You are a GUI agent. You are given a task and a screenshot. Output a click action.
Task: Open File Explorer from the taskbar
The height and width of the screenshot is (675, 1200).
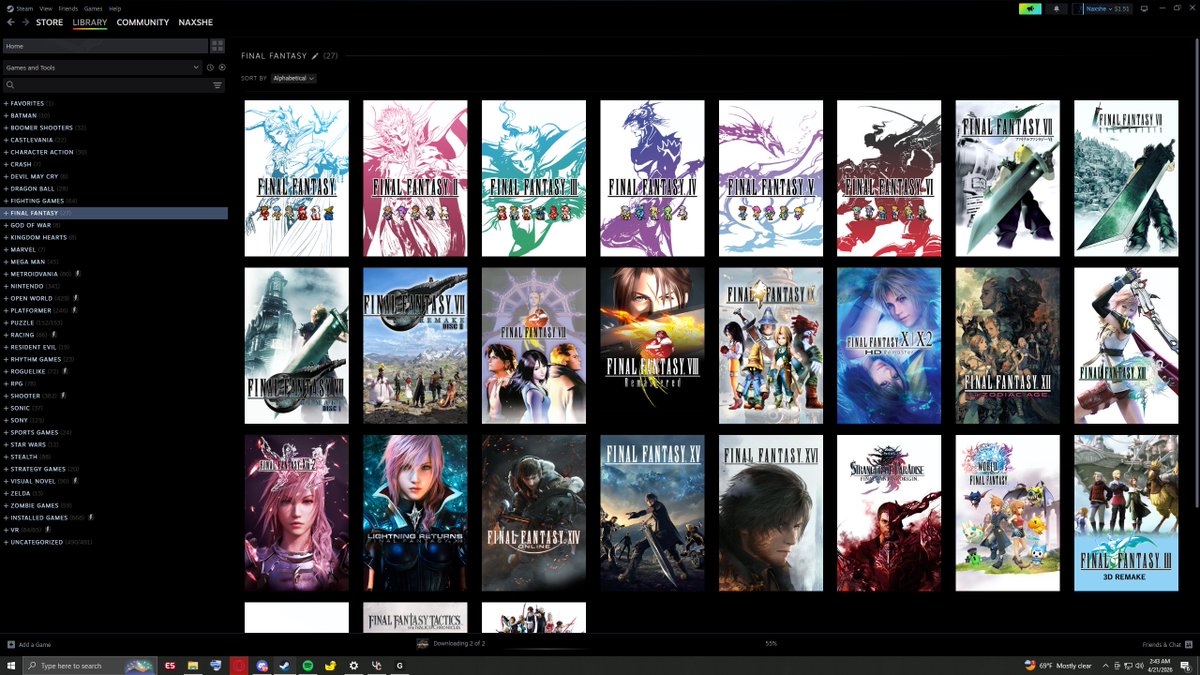click(x=192, y=665)
